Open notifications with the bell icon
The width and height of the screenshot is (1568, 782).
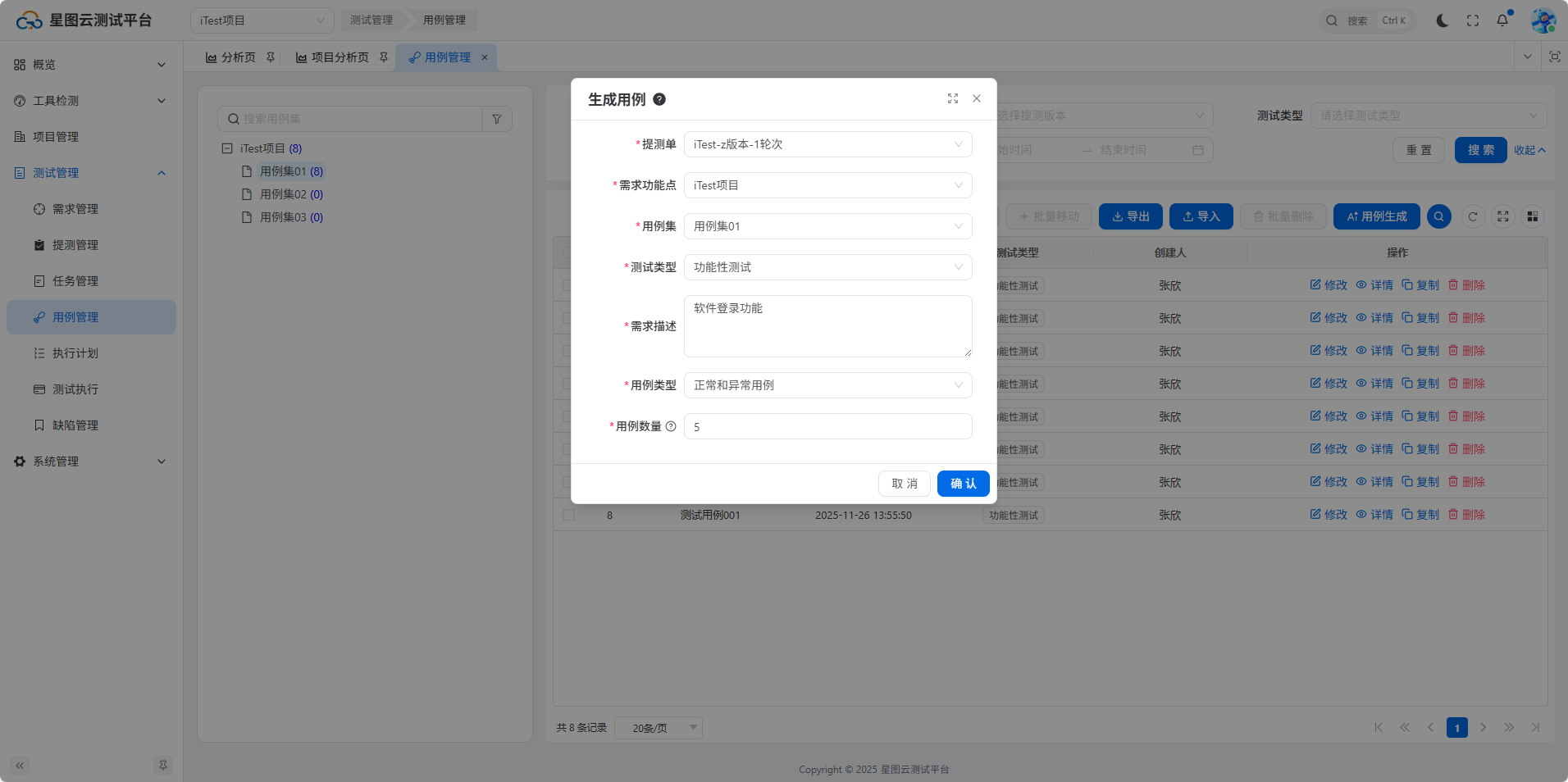1502,20
